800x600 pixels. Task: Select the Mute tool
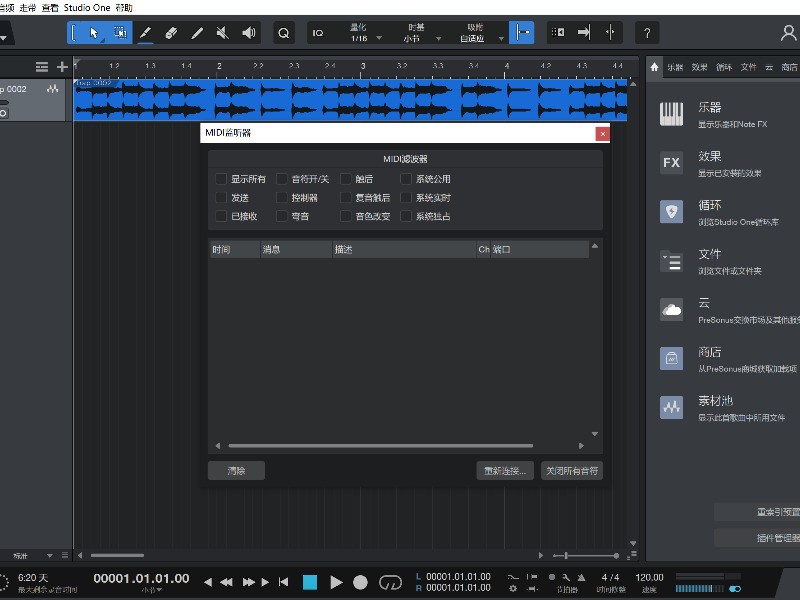pyautogui.click(x=222, y=32)
